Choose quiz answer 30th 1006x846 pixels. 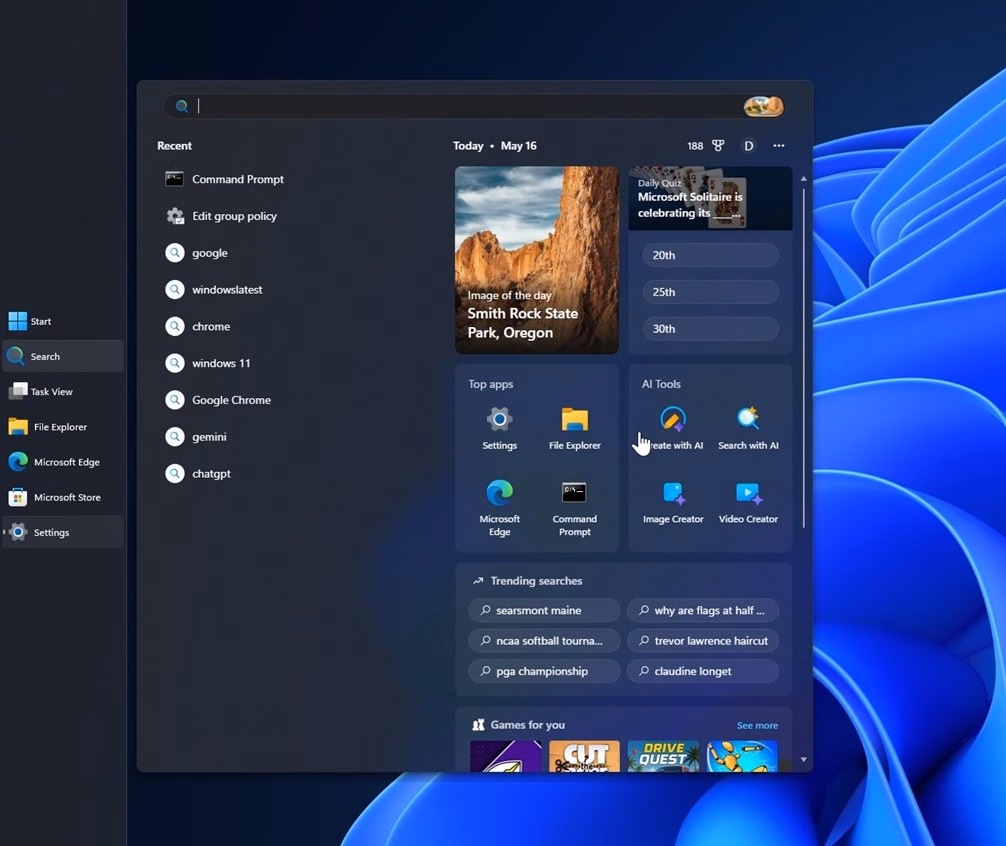tap(710, 328)
